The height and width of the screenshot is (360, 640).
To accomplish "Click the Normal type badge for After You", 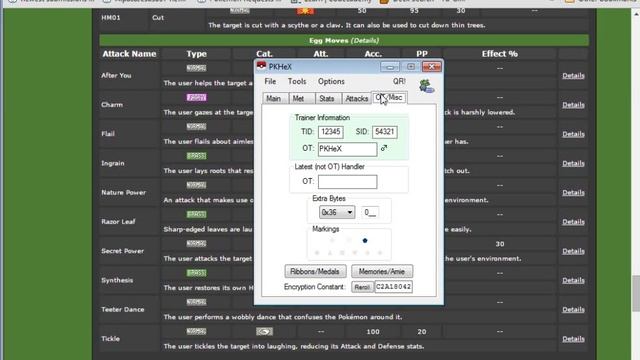I will (196, 68).
